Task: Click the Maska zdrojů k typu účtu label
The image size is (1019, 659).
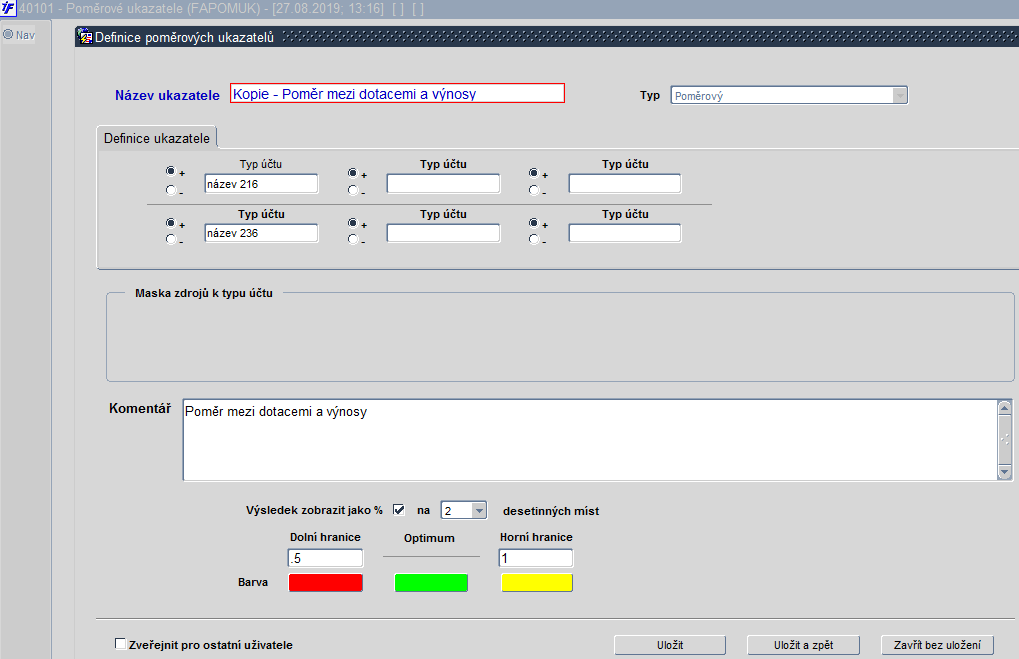Action: [x=204, y=293]
